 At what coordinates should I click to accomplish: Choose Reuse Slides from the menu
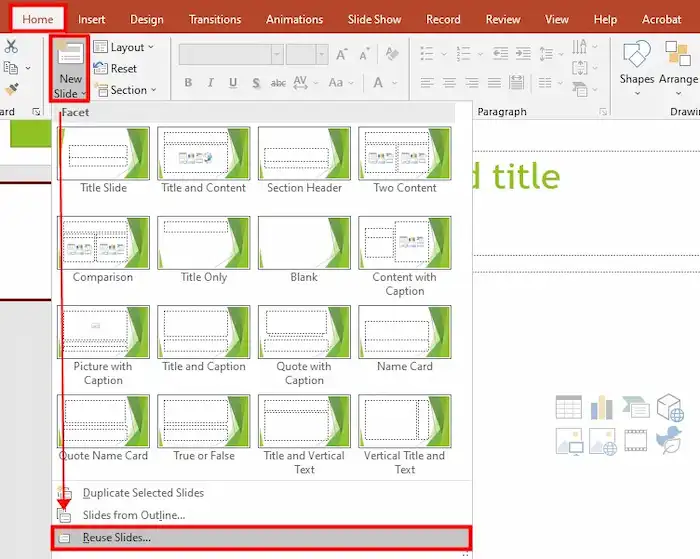coord(117,538)
